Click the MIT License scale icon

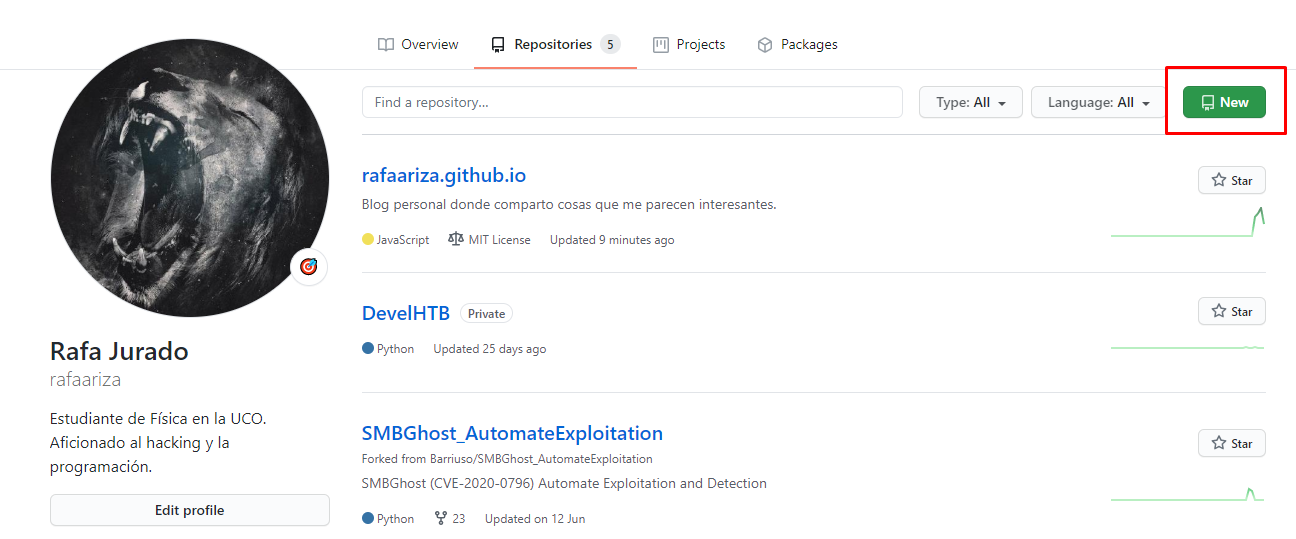tap(456, 240)
